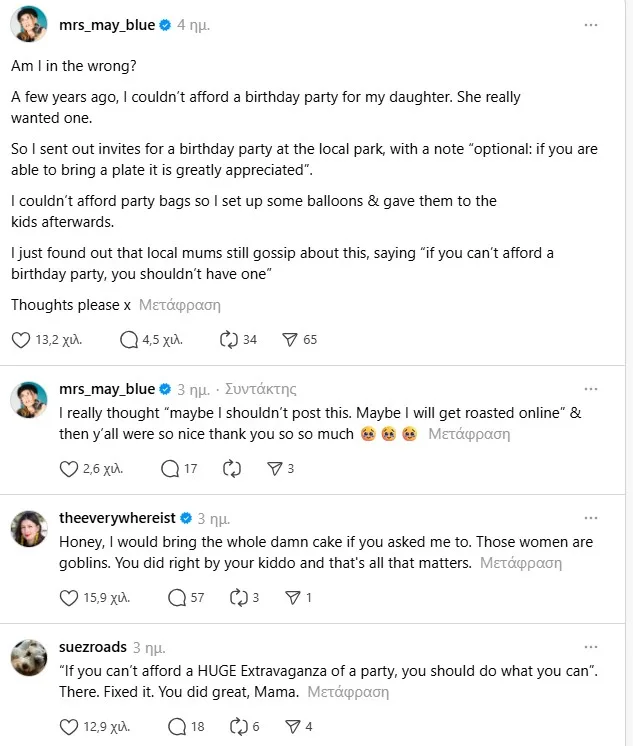Share the main post with 65 shares
The image size is (633, 746).
[290, 340]
